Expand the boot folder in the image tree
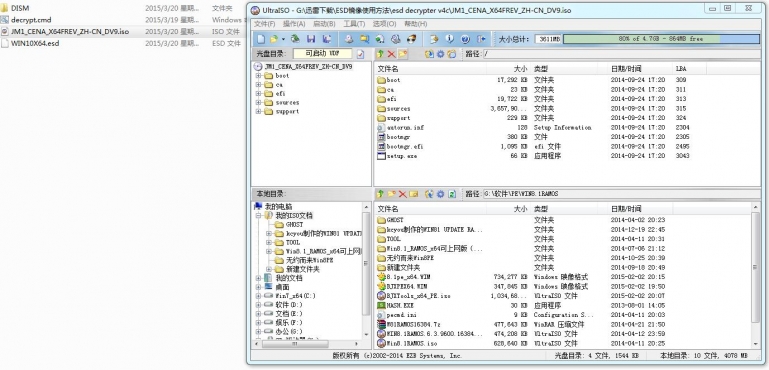The width and height of the screenshot is (769, 370). coord(258,76)
